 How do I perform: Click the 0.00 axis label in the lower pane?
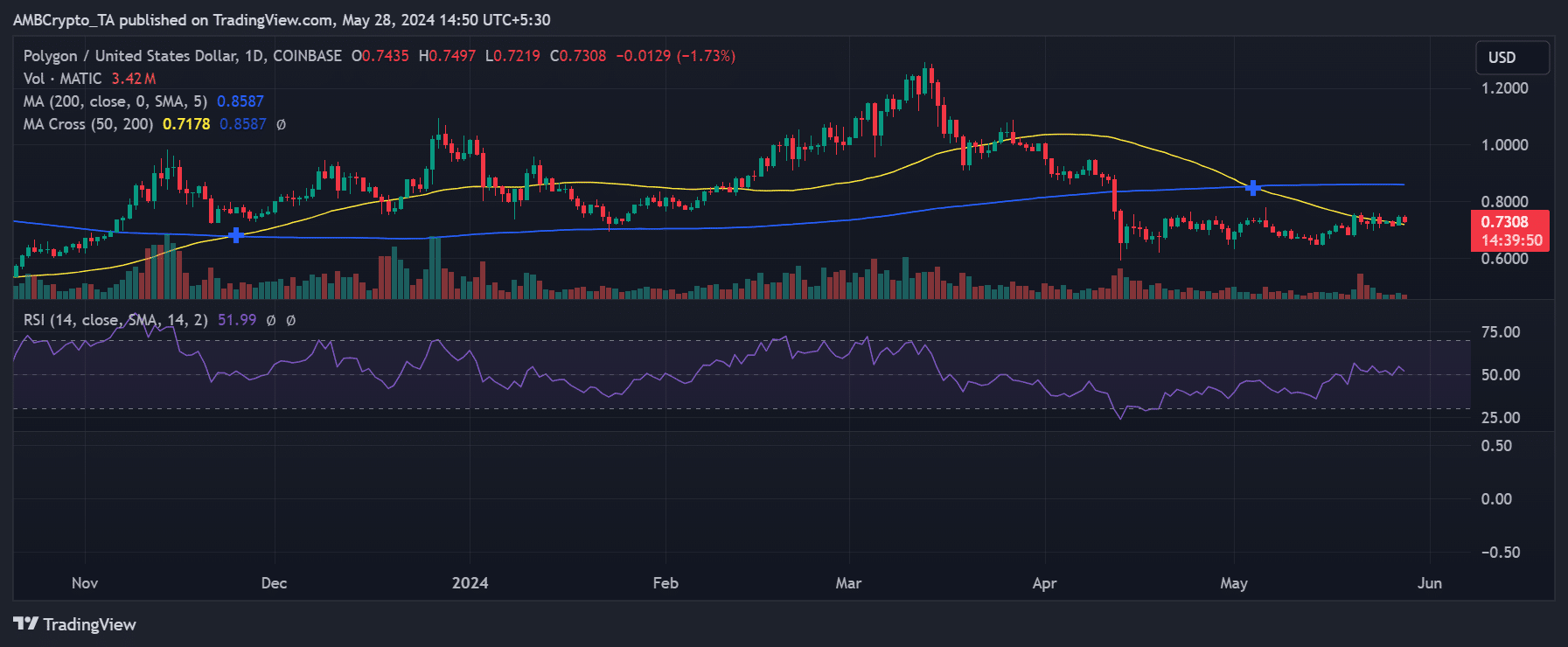point(1496,499)
